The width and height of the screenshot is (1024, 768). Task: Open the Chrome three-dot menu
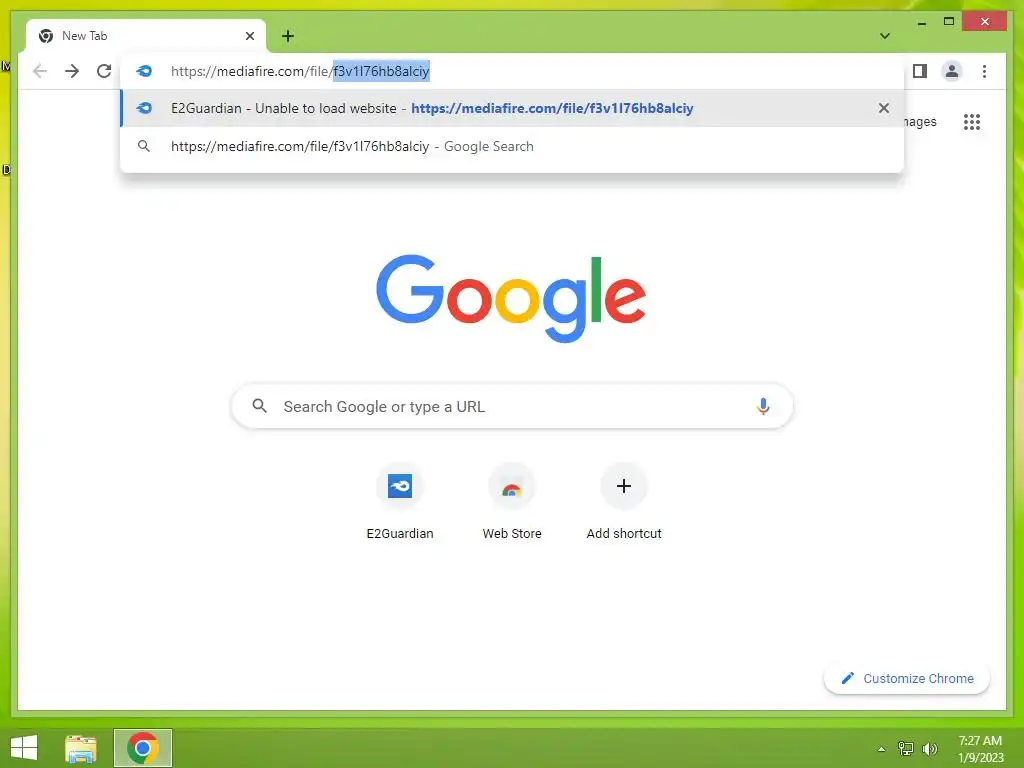click(x=984, y=71)
